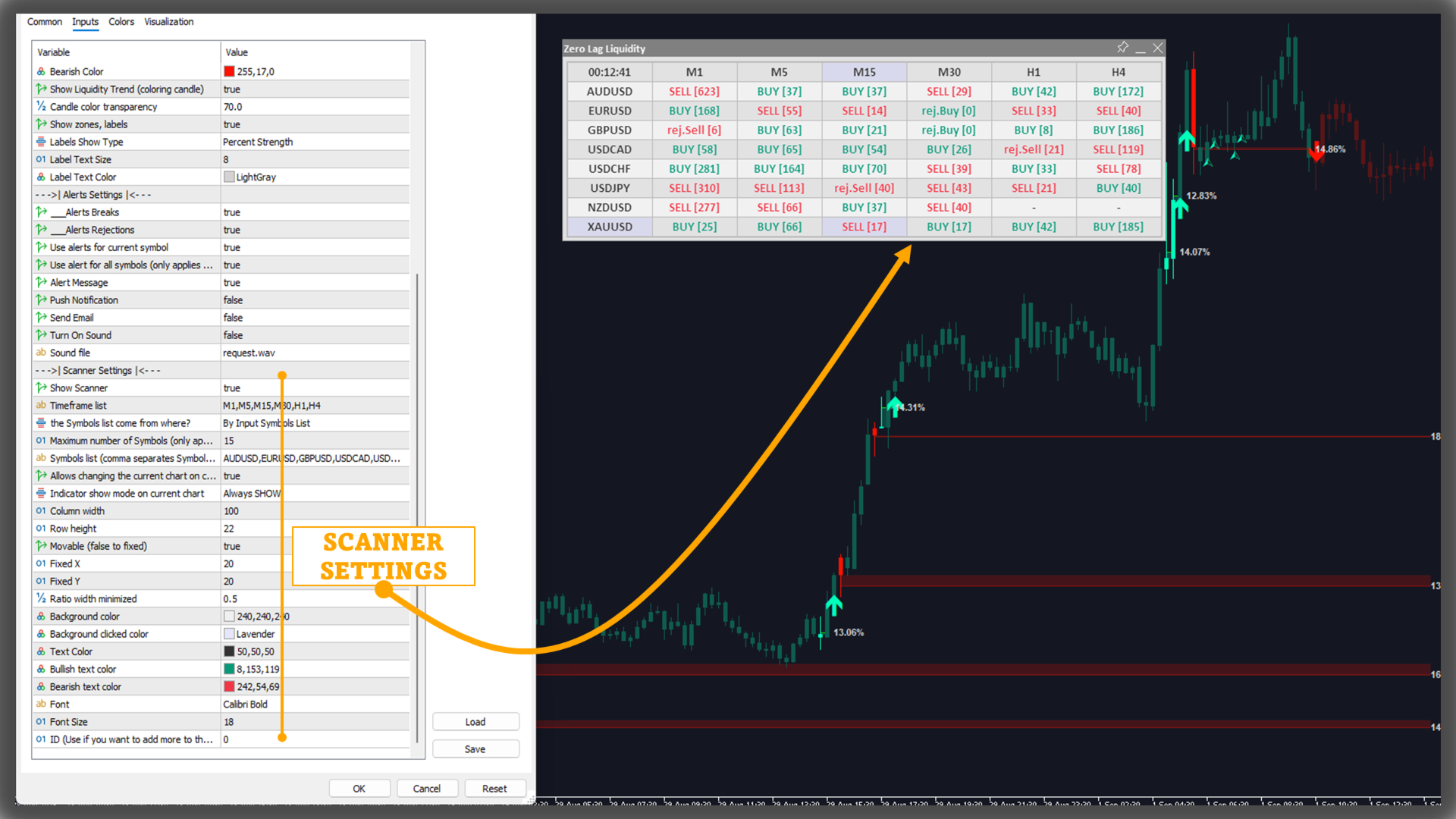Toggle Use alerts for current symbol value
Viewport: 1456px width, 819px height.
315,247
